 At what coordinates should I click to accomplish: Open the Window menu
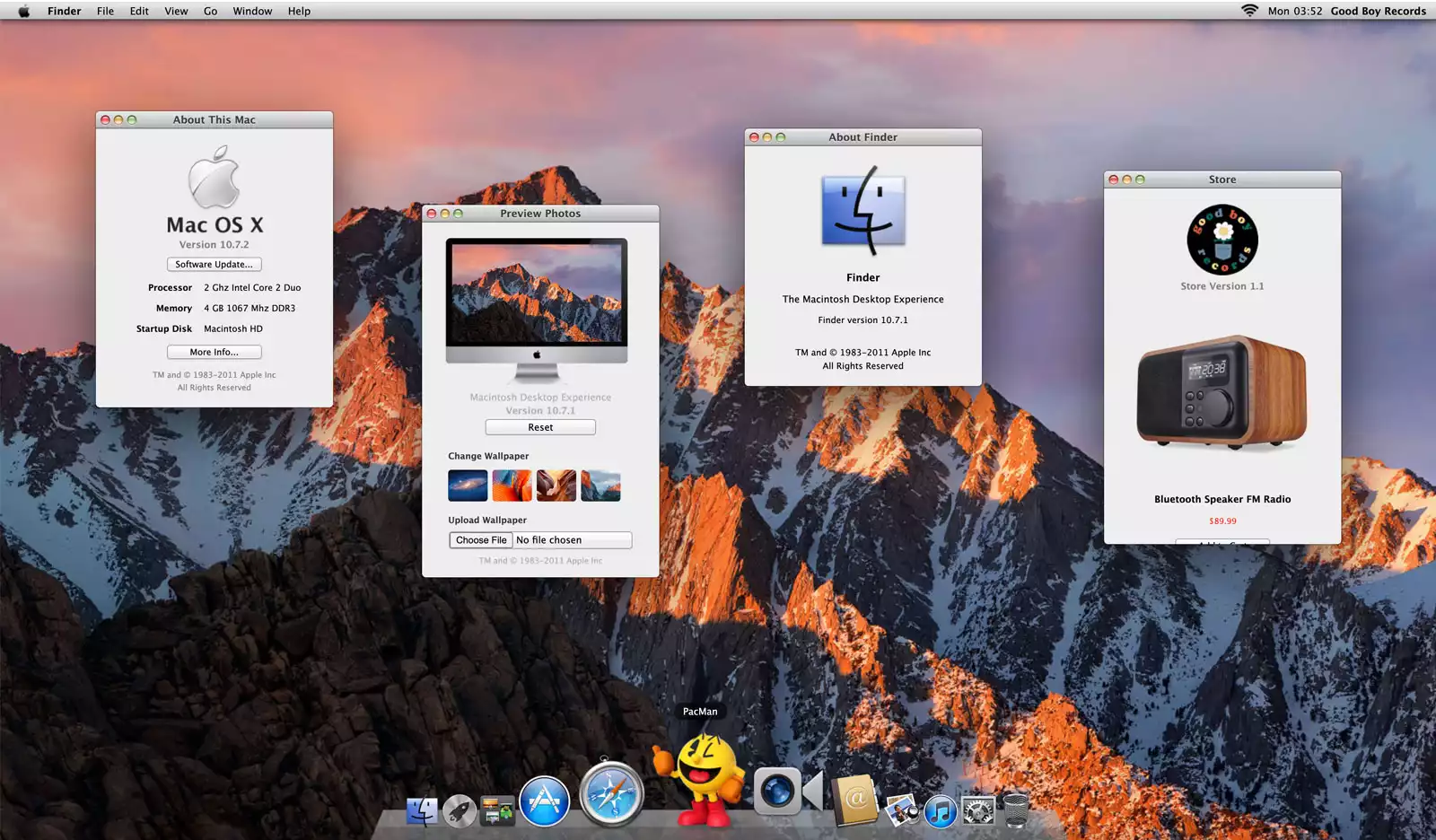click(x=252, y=11)
